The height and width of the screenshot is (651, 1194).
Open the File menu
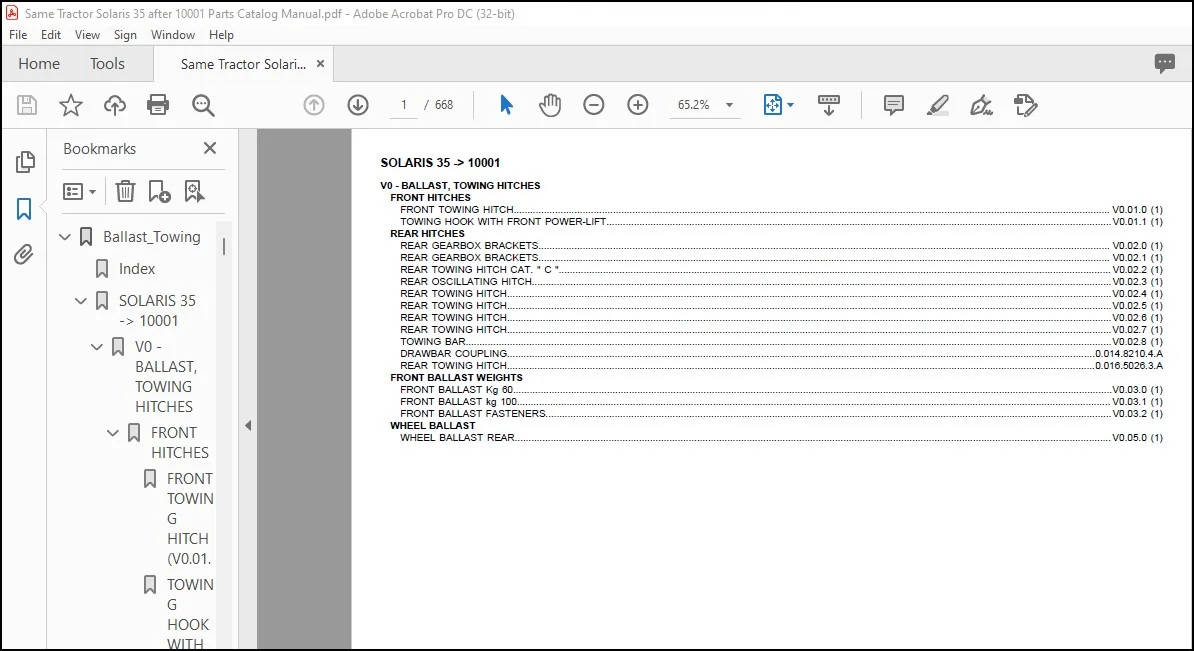pyautogui.click(x=18, y=35)
